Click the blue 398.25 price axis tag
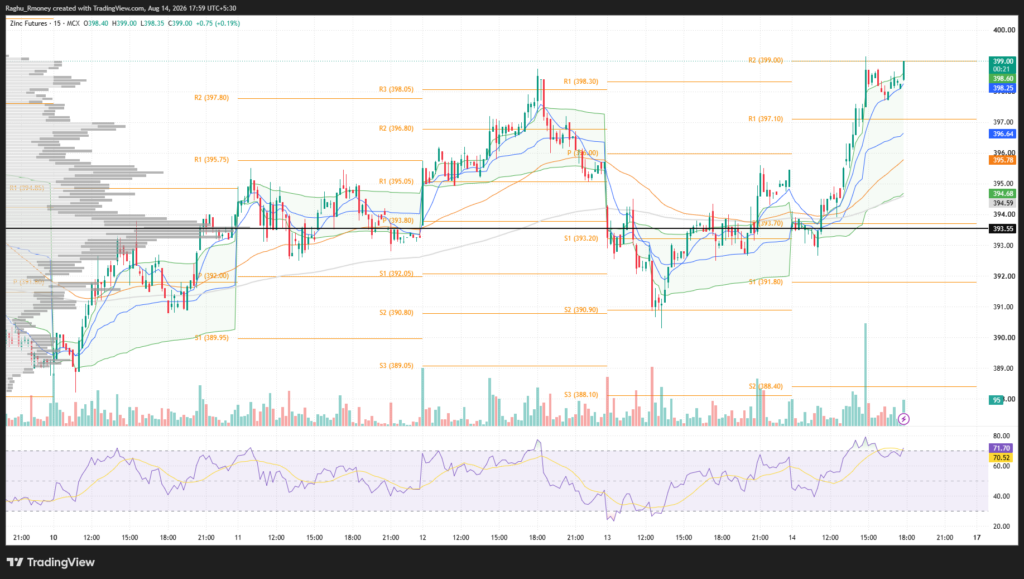 pos(1002,87)
